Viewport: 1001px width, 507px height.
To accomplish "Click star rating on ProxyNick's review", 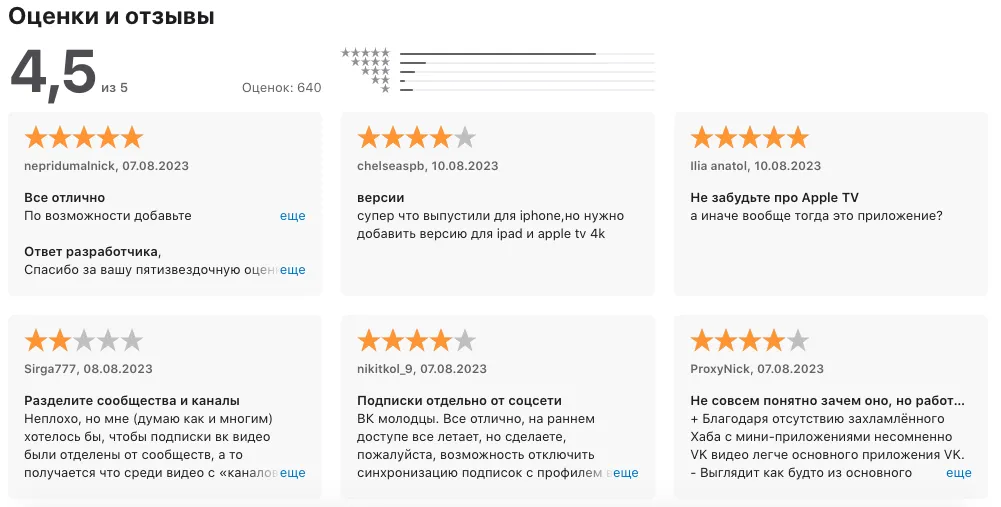I will click(x=750, y=341).
